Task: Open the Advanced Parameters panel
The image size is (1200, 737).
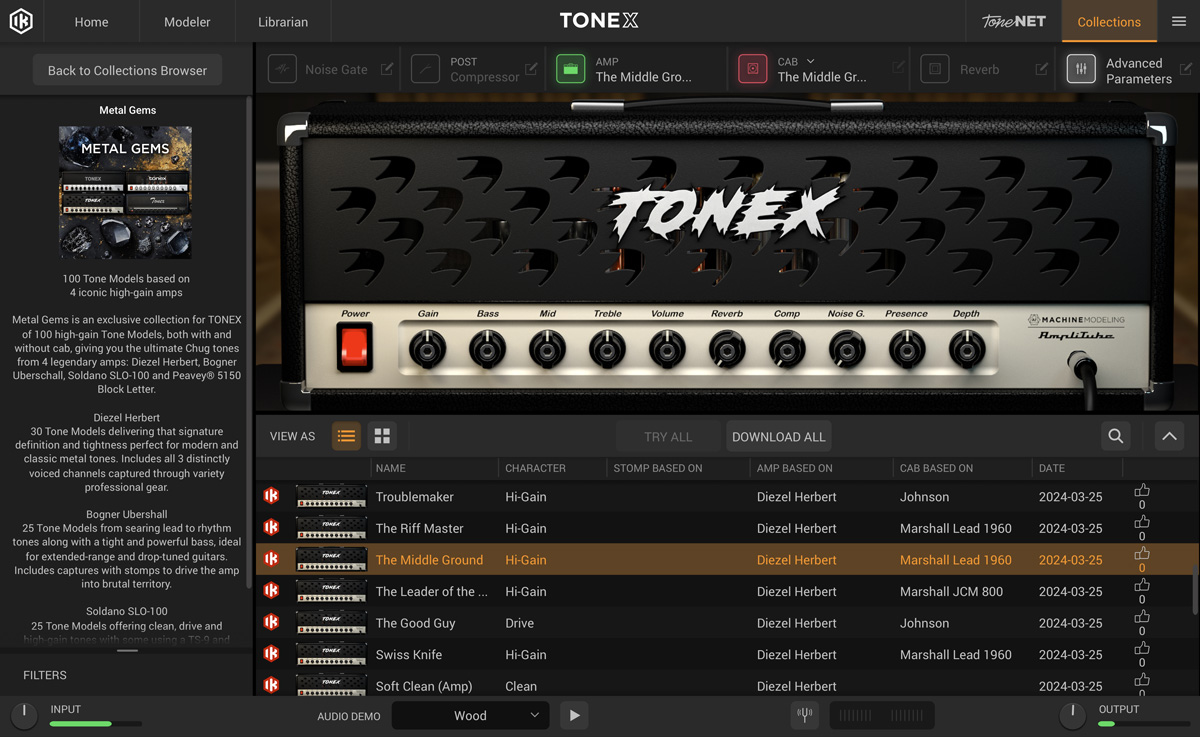Action: pyautogui.click(x=1081, y=68)
